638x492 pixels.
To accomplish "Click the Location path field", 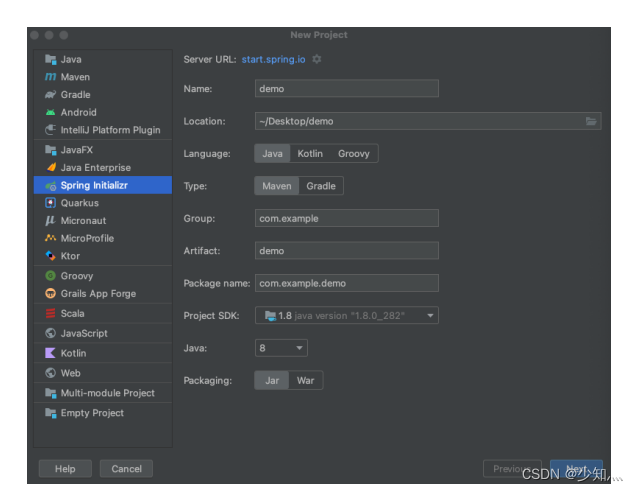I will (x=428, y=121).
